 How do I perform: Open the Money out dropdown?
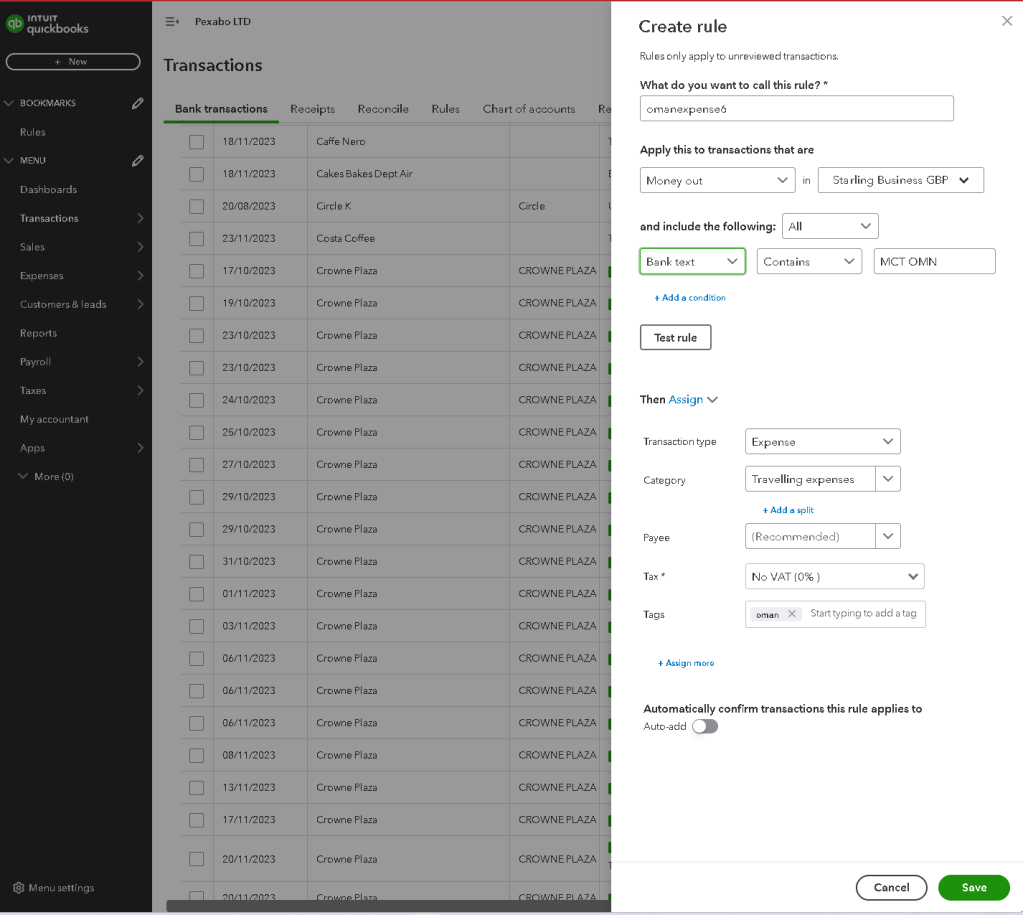(717, 180)
